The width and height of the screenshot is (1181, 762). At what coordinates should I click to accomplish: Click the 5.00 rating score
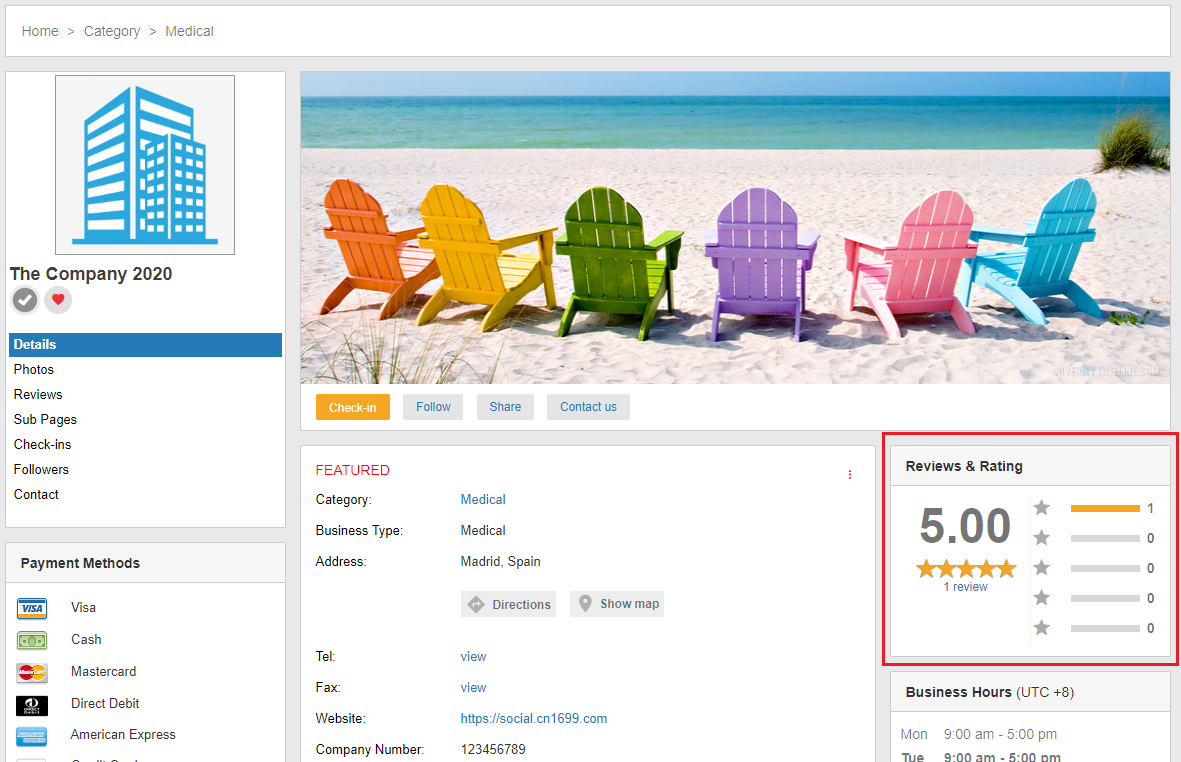click(965, 526)
